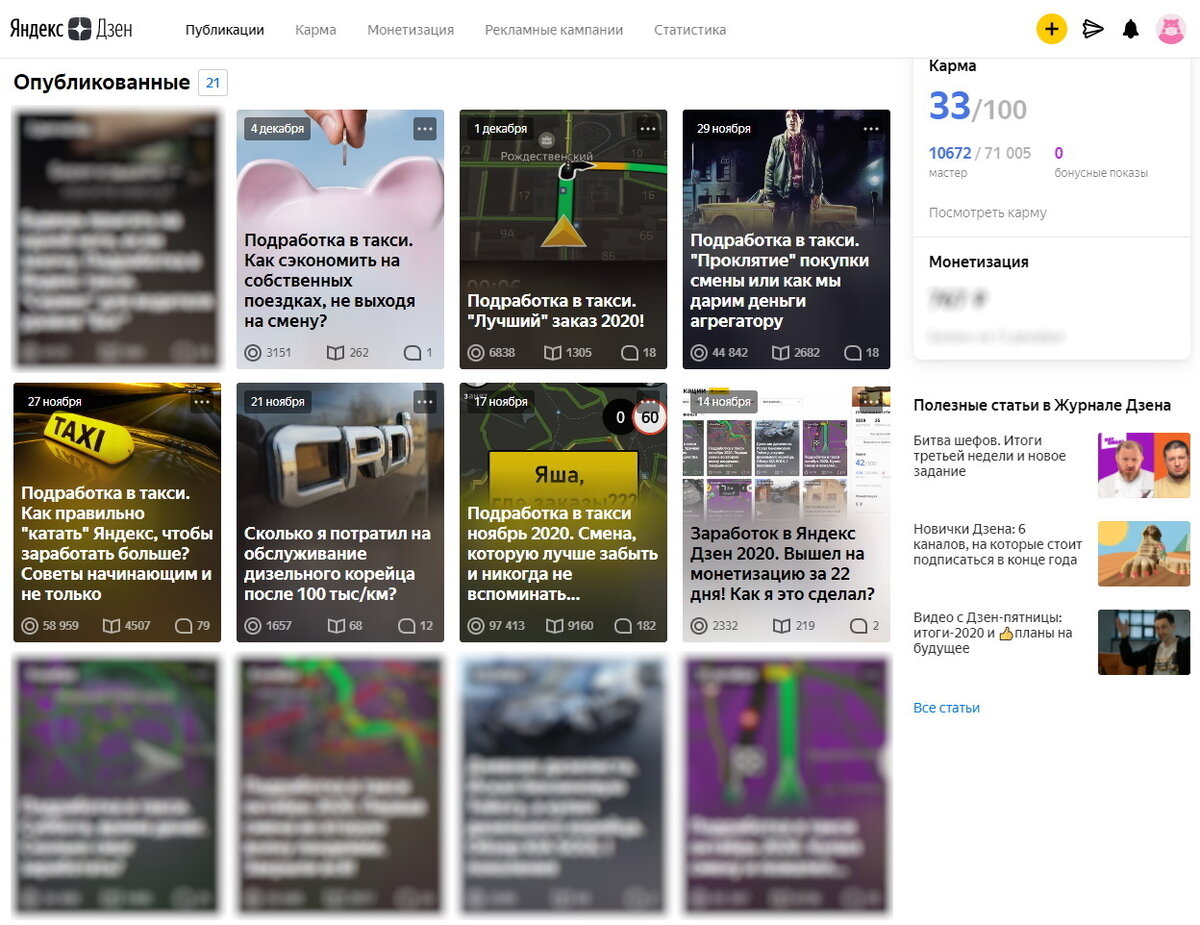This screenshot has width=1200, height=925.
Task: Click reads book icon with 4507
Action: point(111,626)
